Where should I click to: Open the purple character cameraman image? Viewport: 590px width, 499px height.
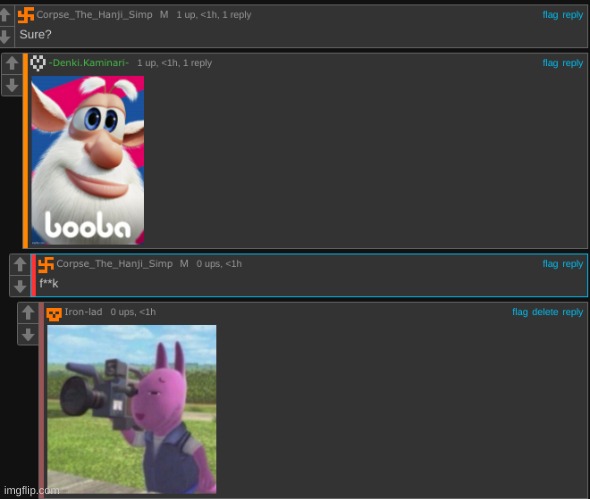click(132, 409)
